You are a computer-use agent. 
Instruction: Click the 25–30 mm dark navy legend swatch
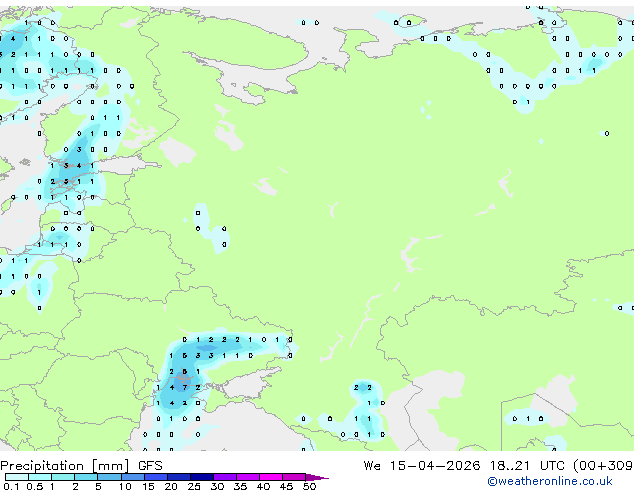click(202, 477)
